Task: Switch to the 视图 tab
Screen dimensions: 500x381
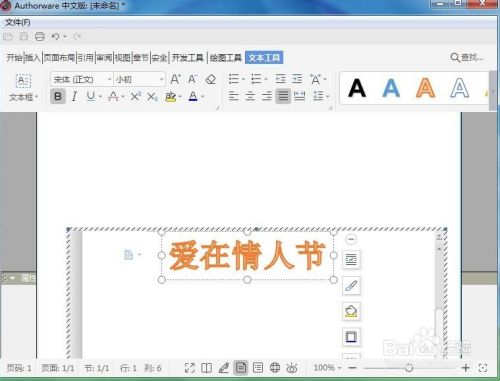Action: (122, 58)
